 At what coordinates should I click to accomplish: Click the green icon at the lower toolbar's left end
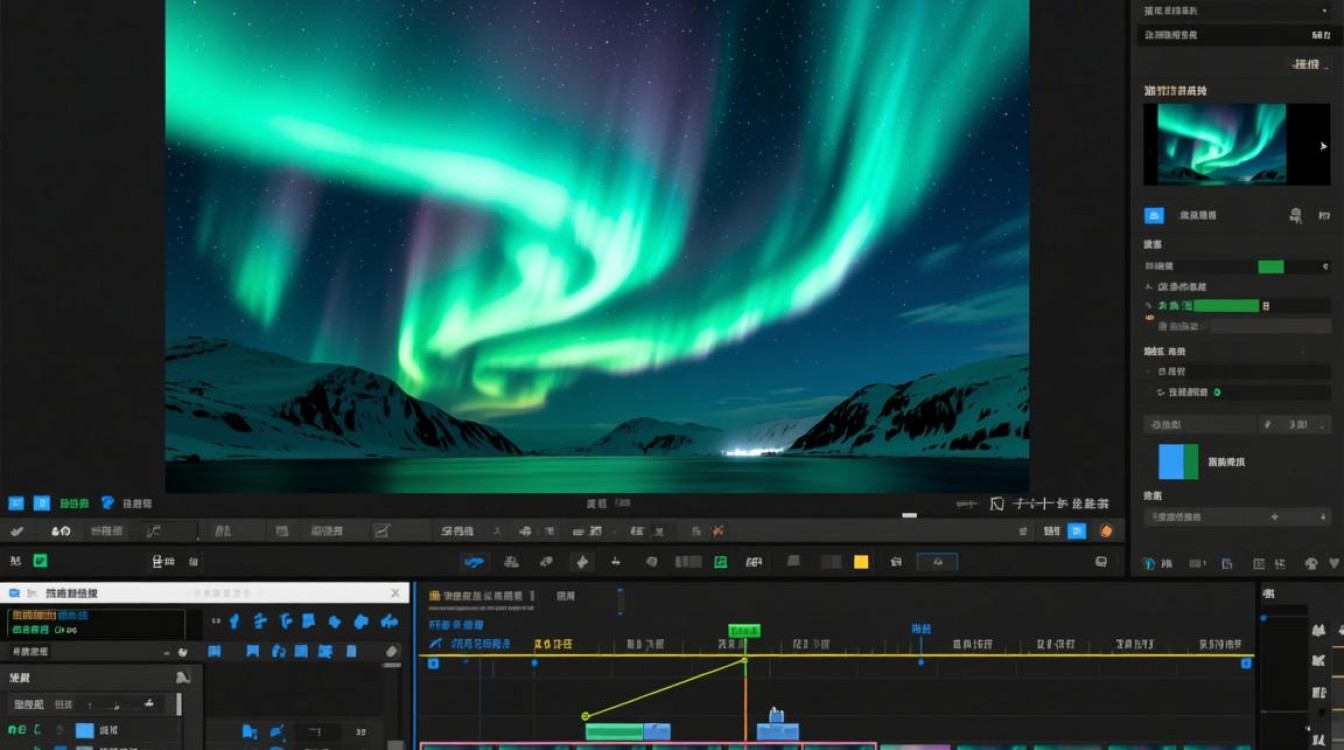[40, 561]
